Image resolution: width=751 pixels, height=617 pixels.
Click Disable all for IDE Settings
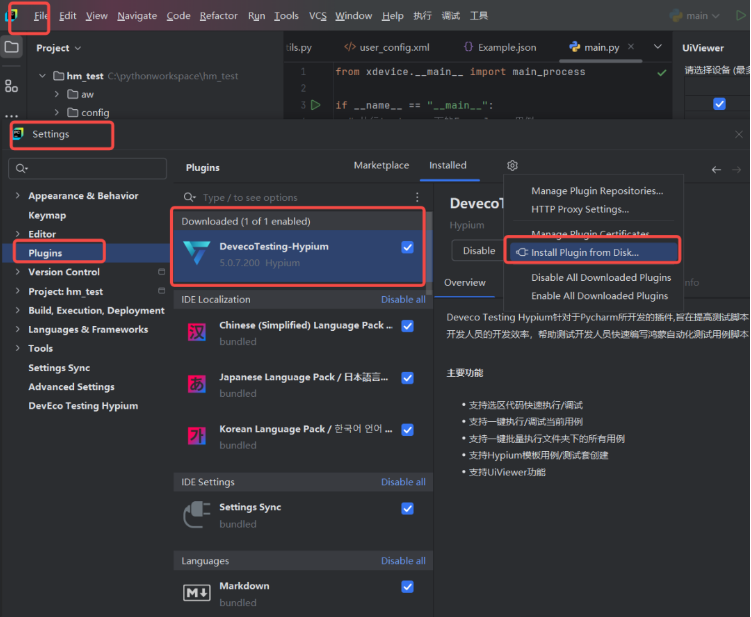(403, 482)
